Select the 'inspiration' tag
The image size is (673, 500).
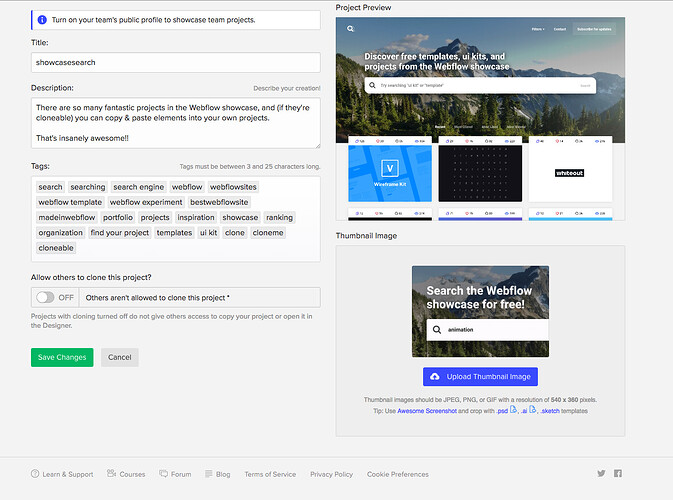coord(196,218)
